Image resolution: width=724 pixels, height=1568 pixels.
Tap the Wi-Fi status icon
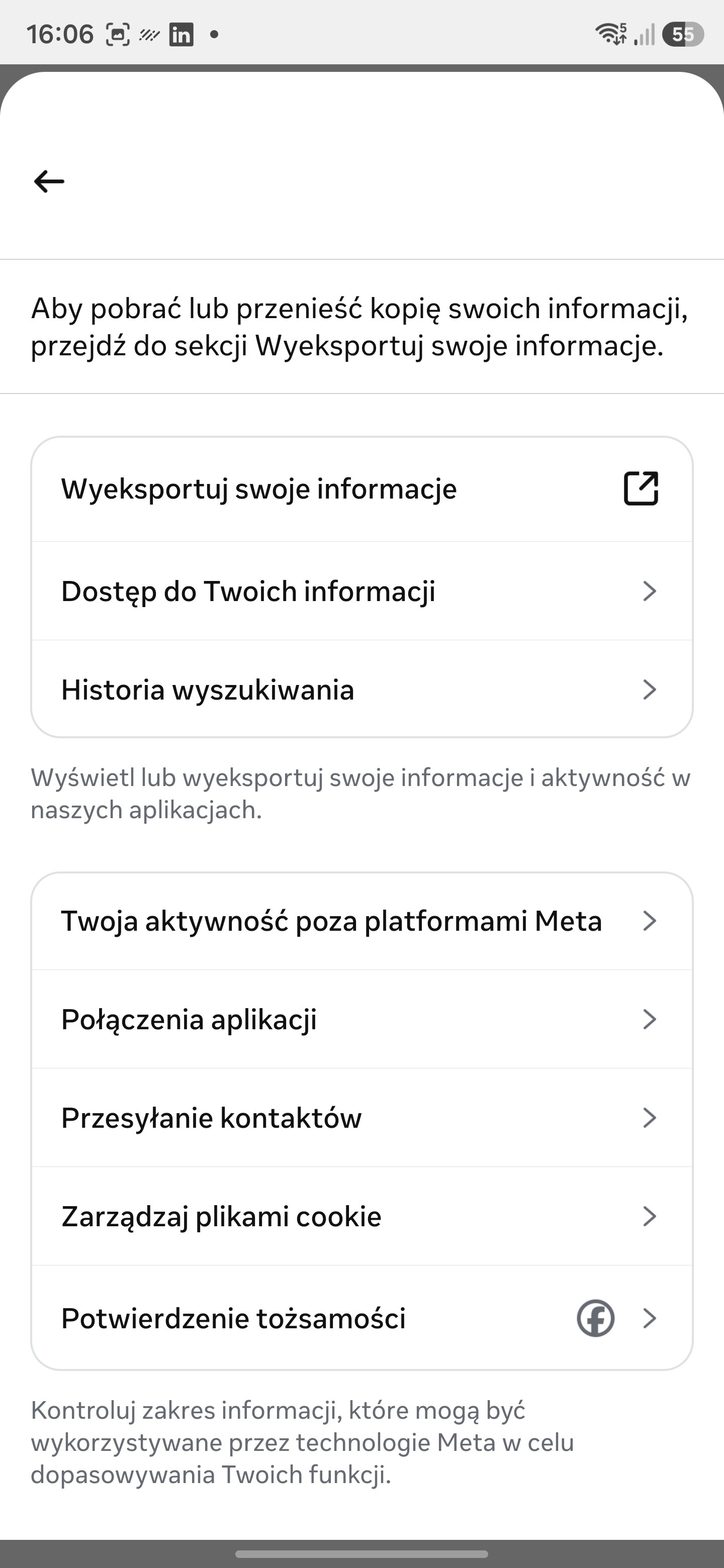(x=611, y=34)
